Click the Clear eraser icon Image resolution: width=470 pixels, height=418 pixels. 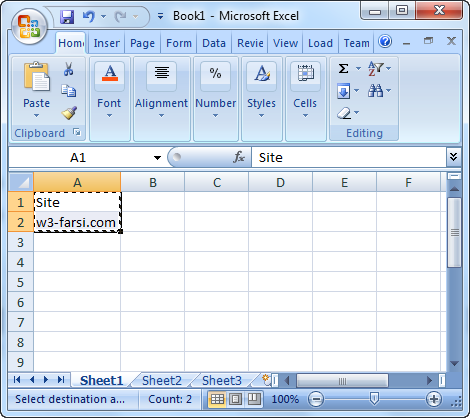click(x=344, y=113)
